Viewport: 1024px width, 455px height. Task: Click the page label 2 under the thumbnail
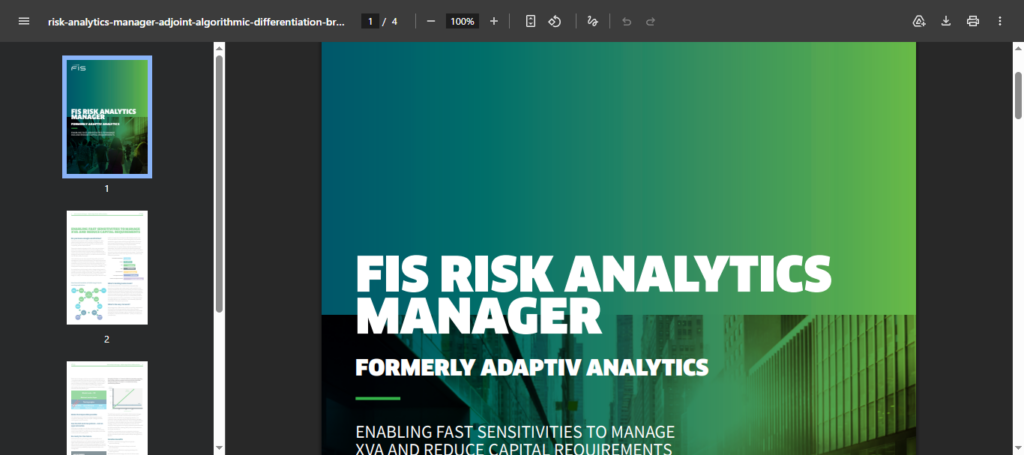107,339
